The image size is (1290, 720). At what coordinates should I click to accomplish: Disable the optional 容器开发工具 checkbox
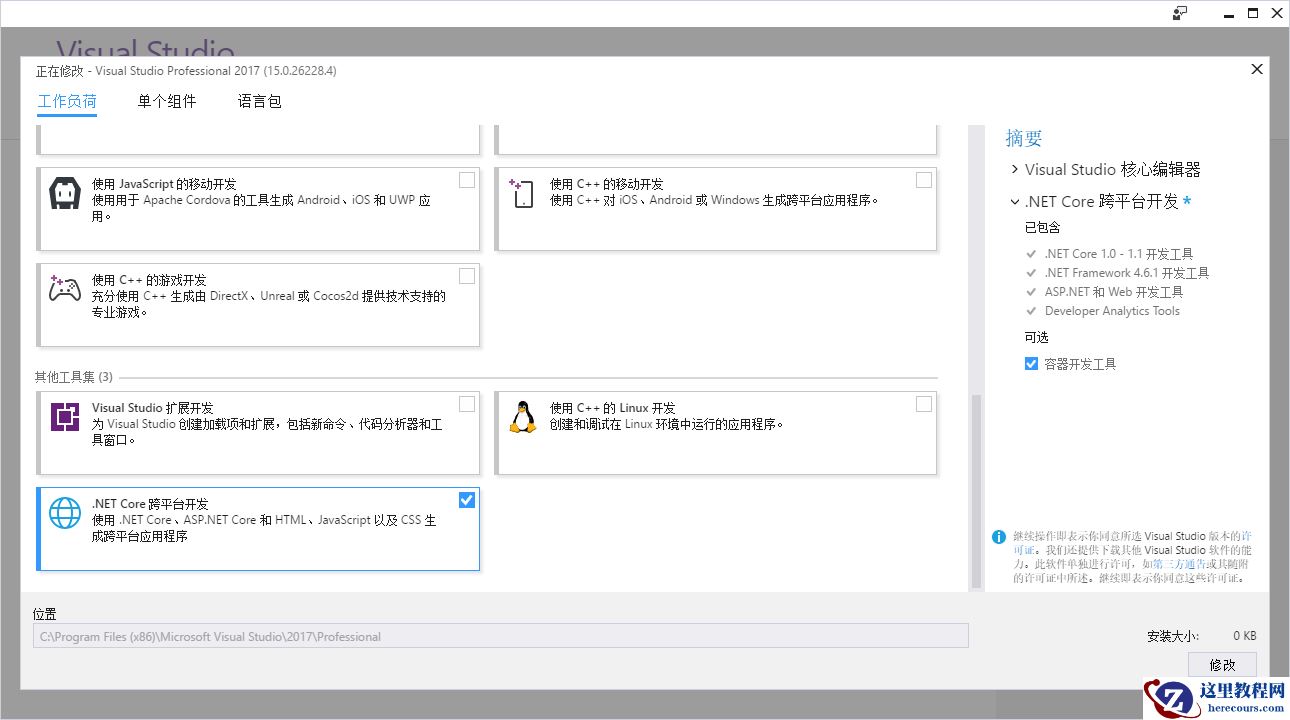1031,364
